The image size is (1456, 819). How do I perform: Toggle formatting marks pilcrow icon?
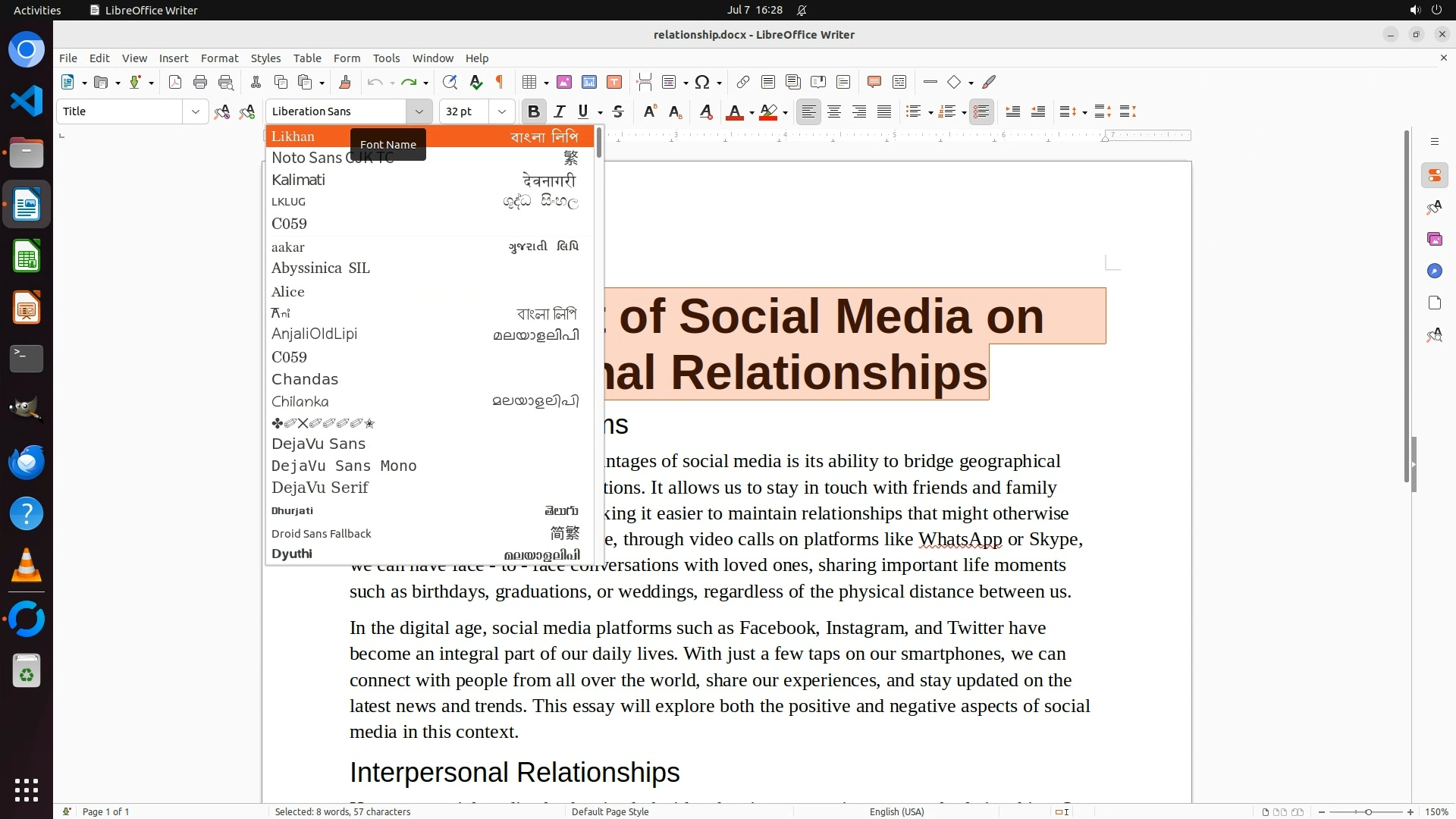tap(500, 82)
